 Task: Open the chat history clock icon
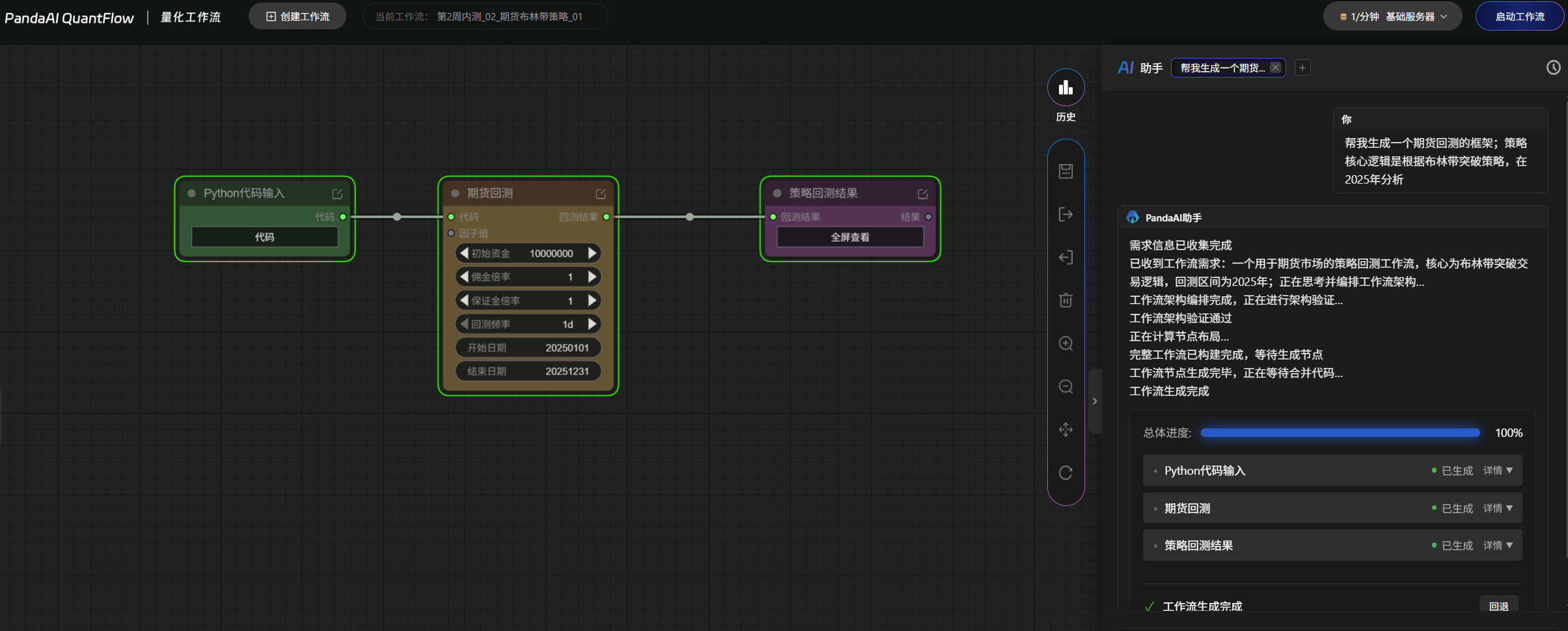click(1553, 68)
